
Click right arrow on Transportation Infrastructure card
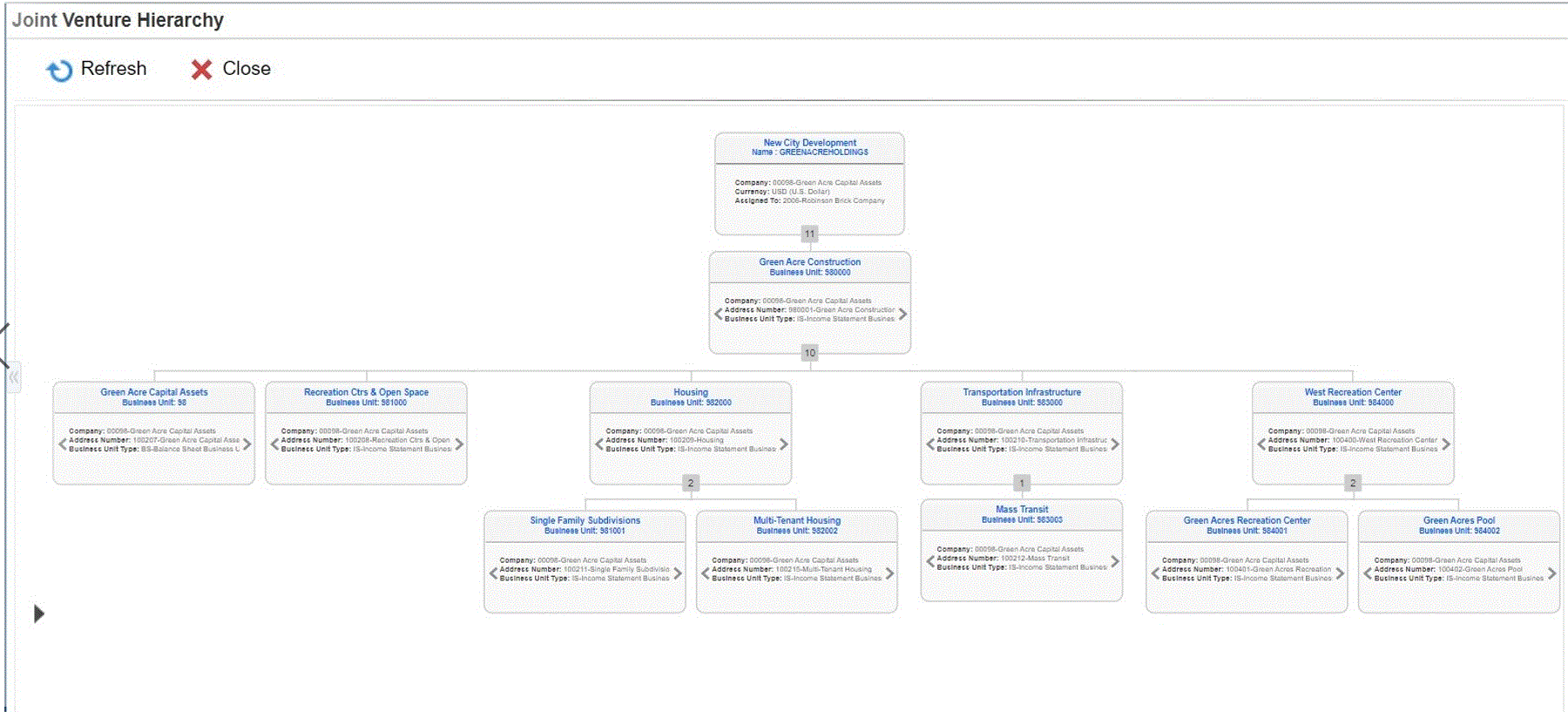pyautogui.click(x=1114, y=444)
